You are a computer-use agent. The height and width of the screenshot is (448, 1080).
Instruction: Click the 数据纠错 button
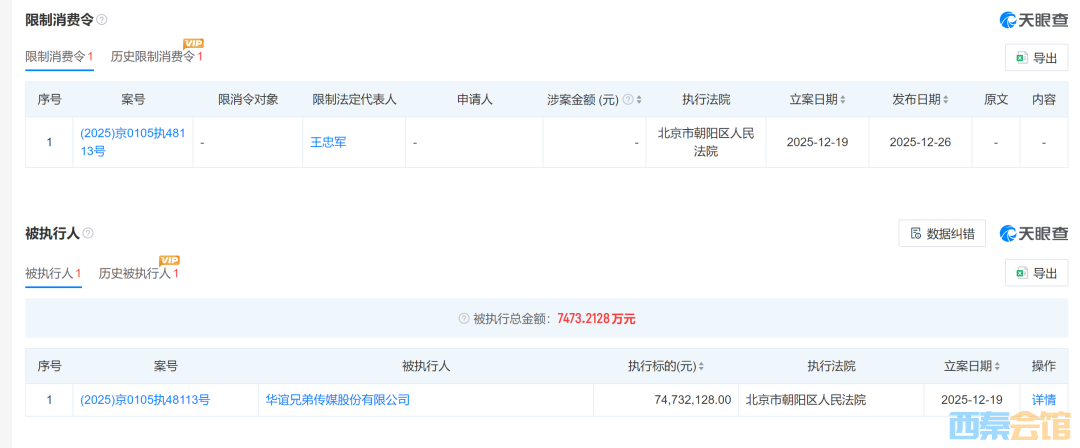point(942,233)
